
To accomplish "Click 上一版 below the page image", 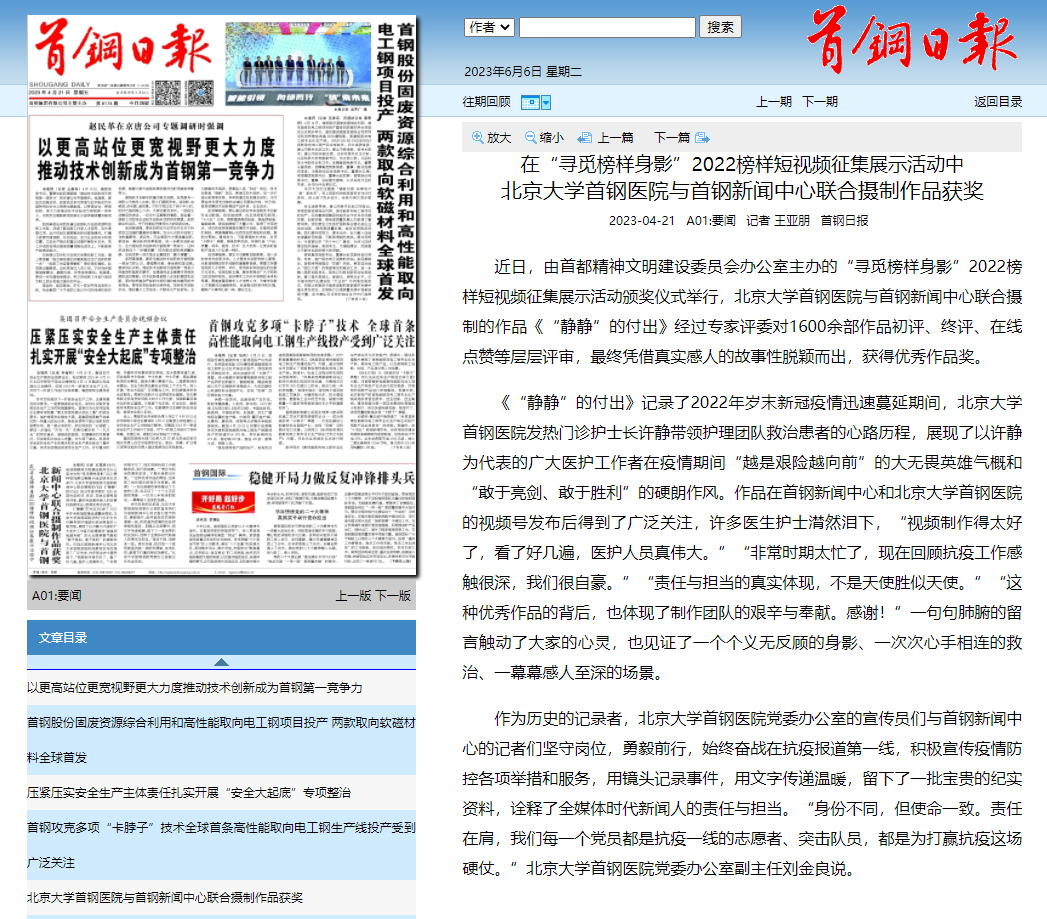I will pos(353,596).
